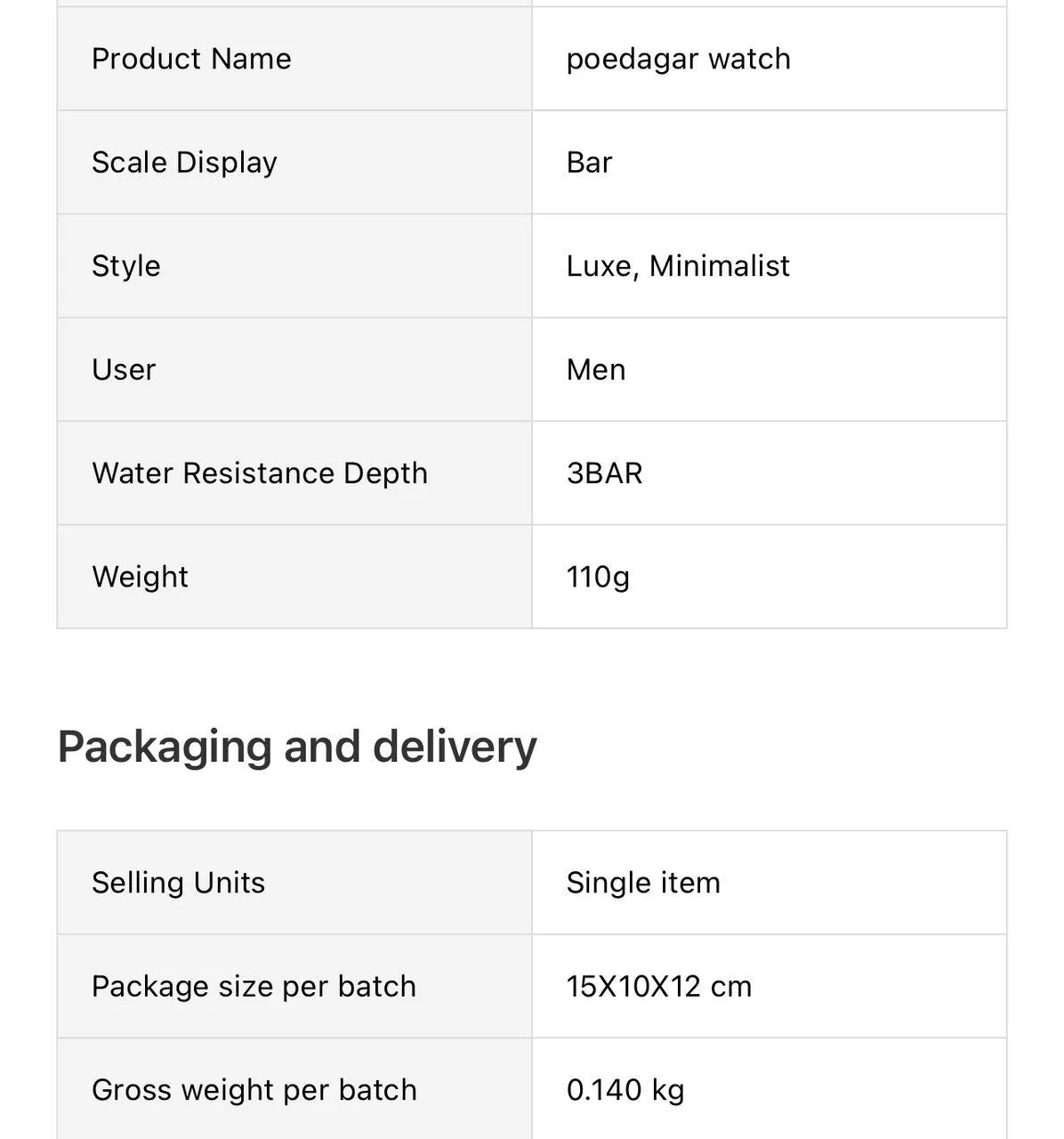Click the 'Package size per batch' label
Viewport: 1064px width, 1139px height.
pos(254,986)
